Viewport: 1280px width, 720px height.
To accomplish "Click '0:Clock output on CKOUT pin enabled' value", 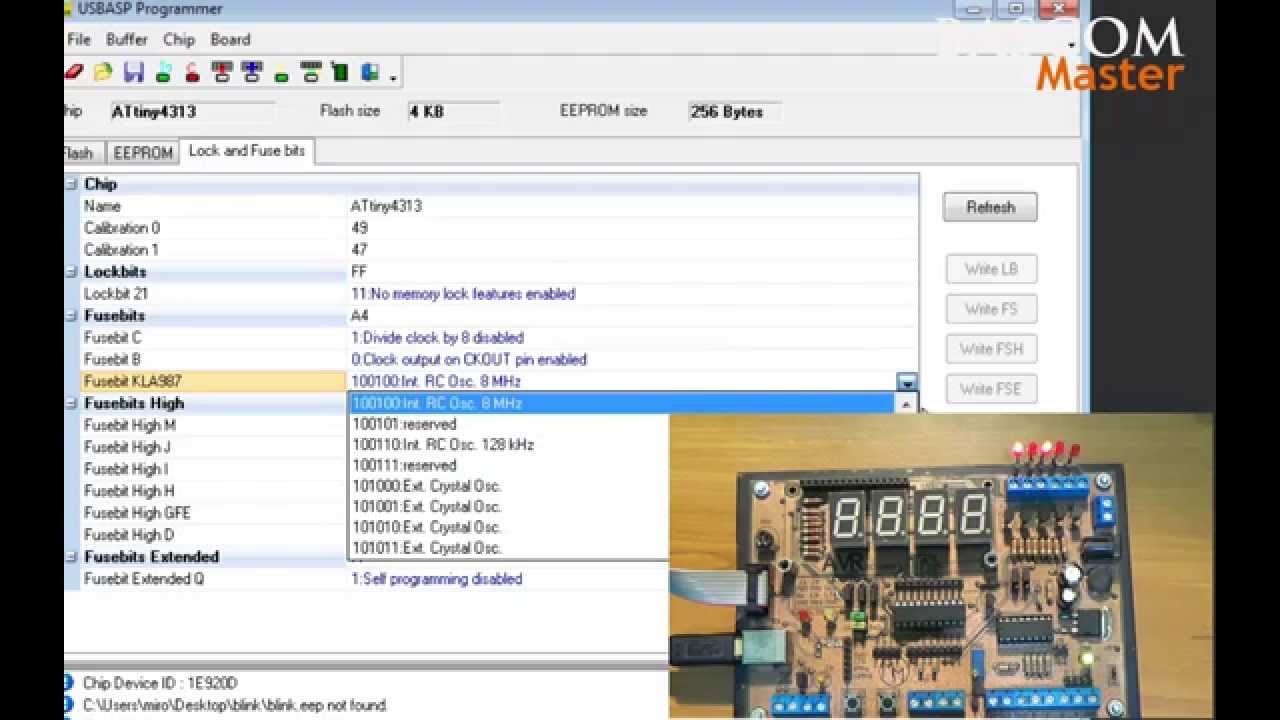I will click(x=469, y=360).
